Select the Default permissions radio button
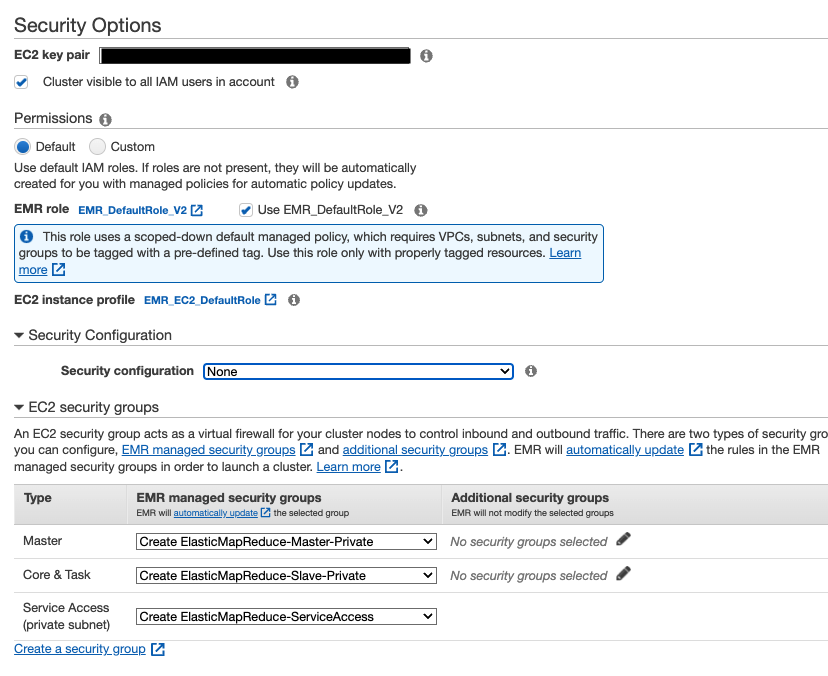Image resolution: width=828 pixels, height=676 pixels. (x=23, y=147)
